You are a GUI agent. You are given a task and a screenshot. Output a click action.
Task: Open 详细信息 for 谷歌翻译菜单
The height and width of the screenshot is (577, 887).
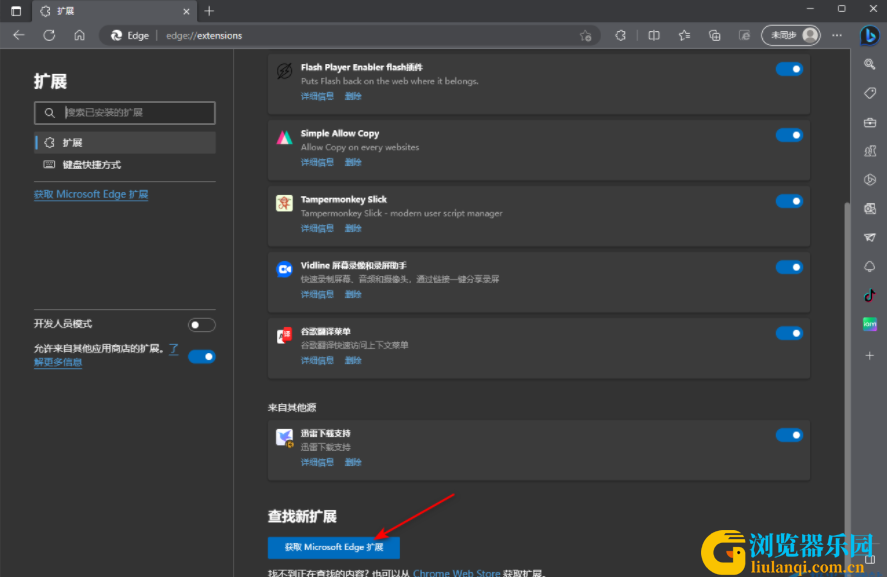[x=317, y=360]
